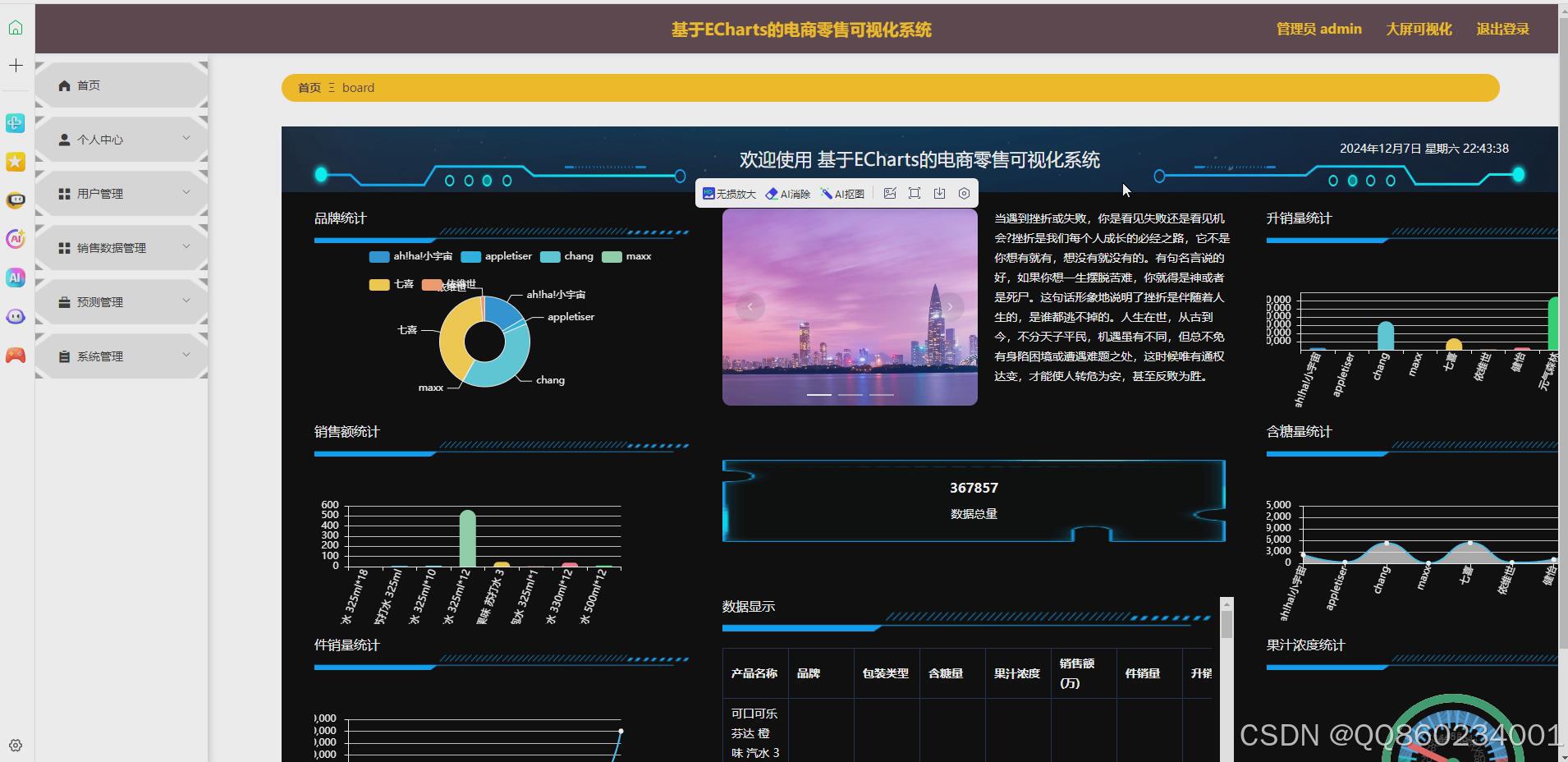The height and width of the screenshot is (762, 1568).
Task: Open the purple smiling robot icon in the sidebar
Action: [16, 316]
